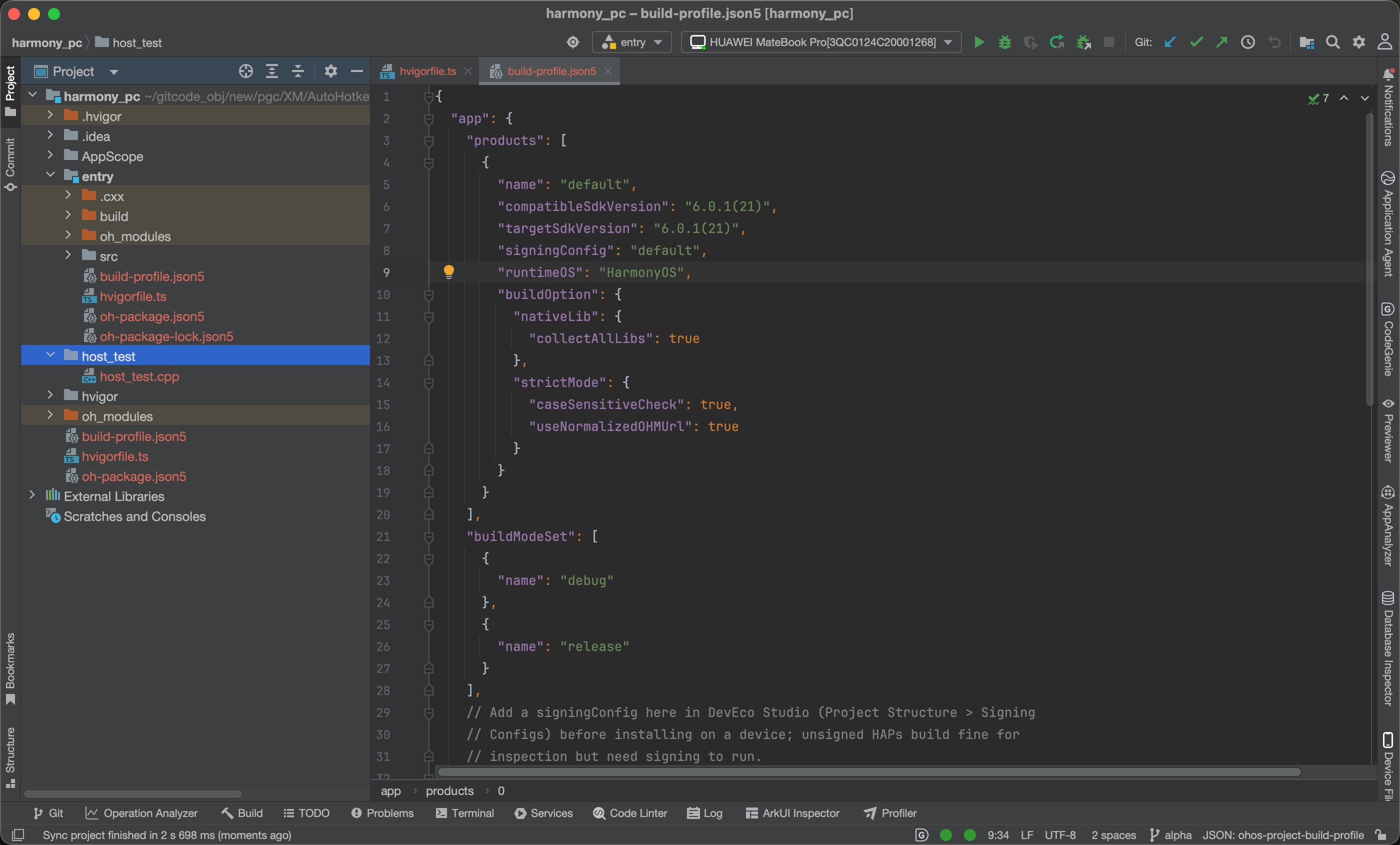Click the hot reload refresh icon
This screenshot has height=845, width=1400.
pos(1057,42)
